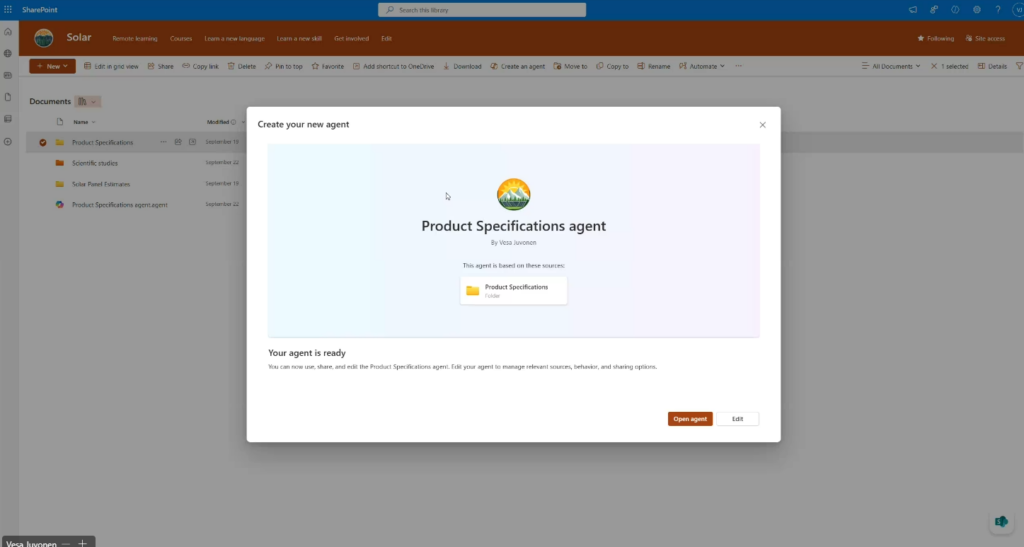1024x547 pixels.
Task: Click the Solar site logo
Action: point(44,38)
